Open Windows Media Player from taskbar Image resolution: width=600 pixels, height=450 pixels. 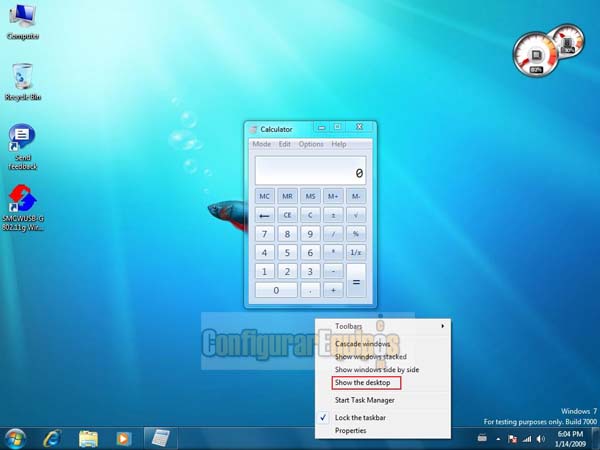click(123, 439)
